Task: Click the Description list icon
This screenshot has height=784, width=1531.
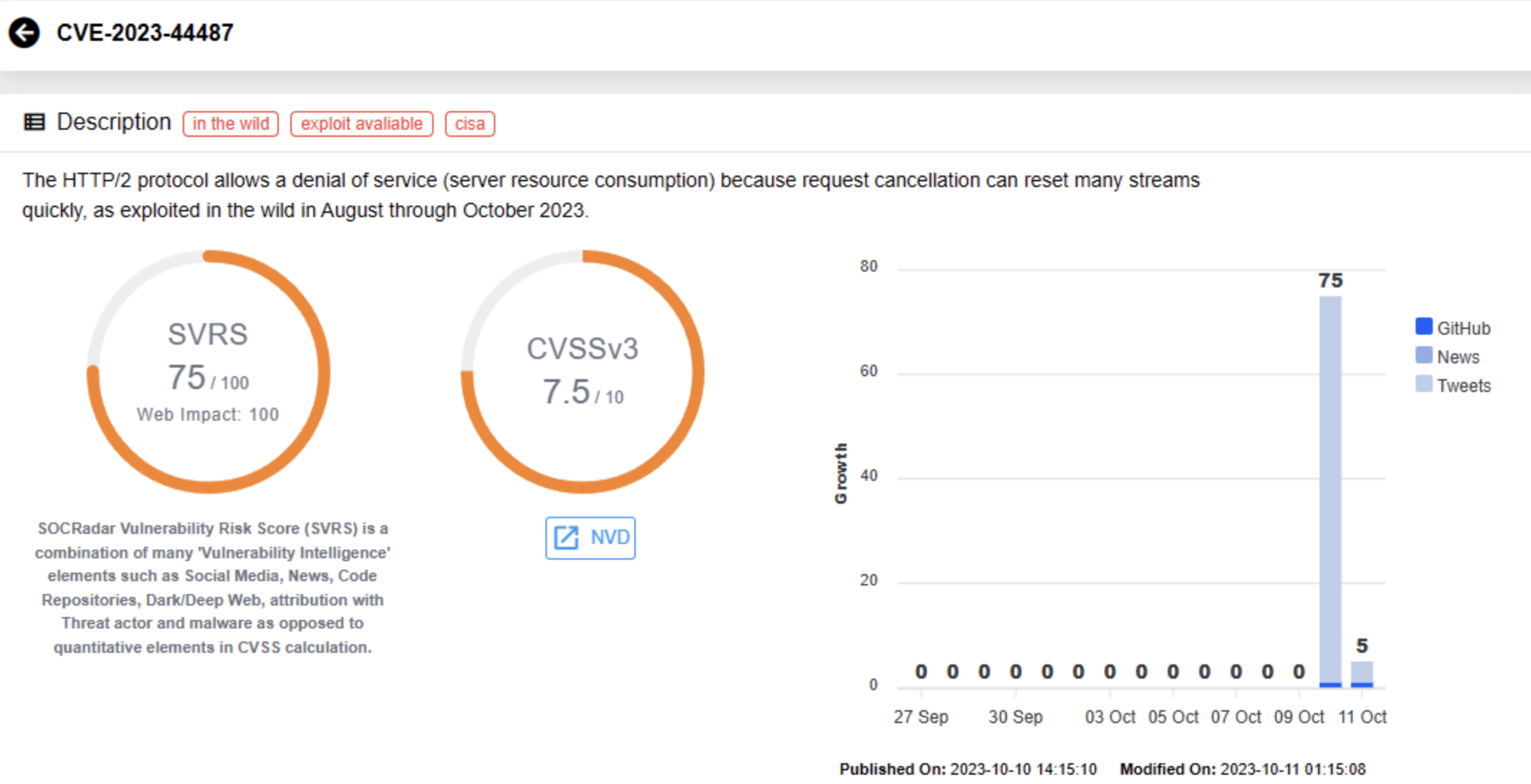Action: (34, 122)
